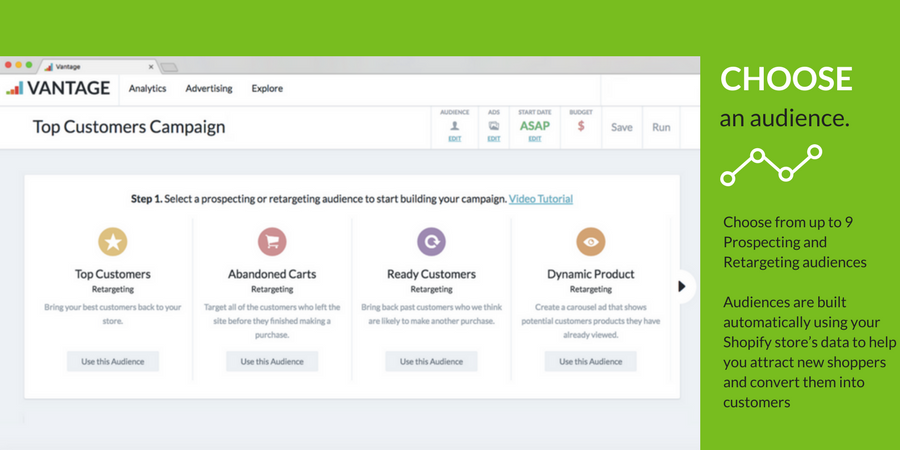Show next audiences with arrow
The height and width of the screenshot is (450, 900).
[682, 286]
